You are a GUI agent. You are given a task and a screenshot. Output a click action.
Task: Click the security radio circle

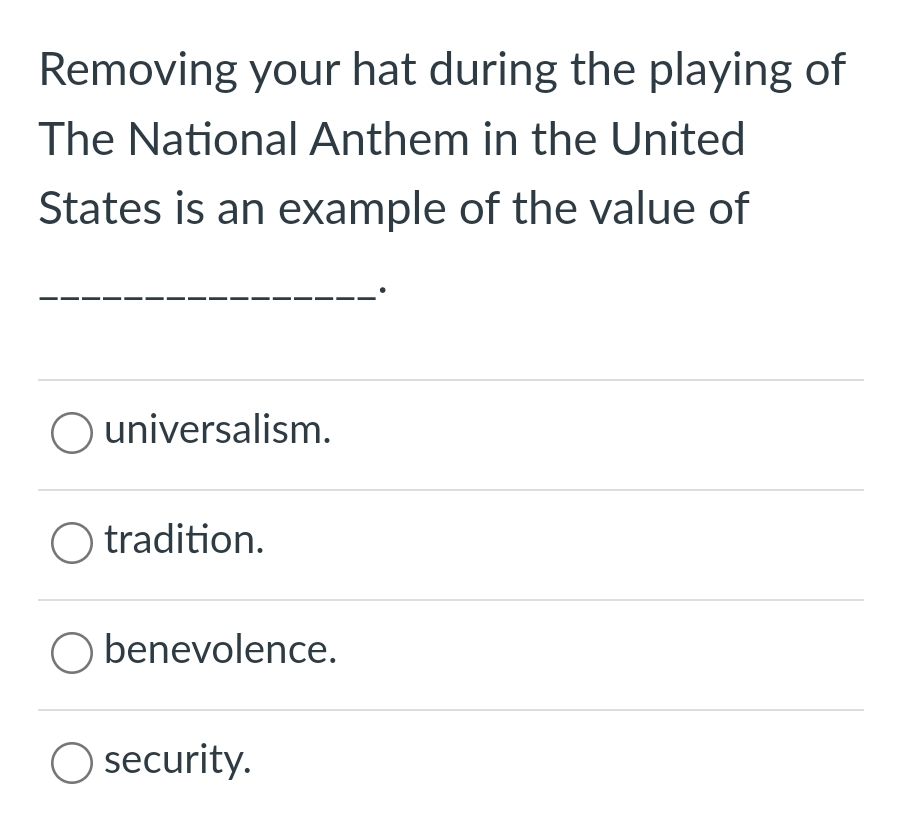[71, 763]
